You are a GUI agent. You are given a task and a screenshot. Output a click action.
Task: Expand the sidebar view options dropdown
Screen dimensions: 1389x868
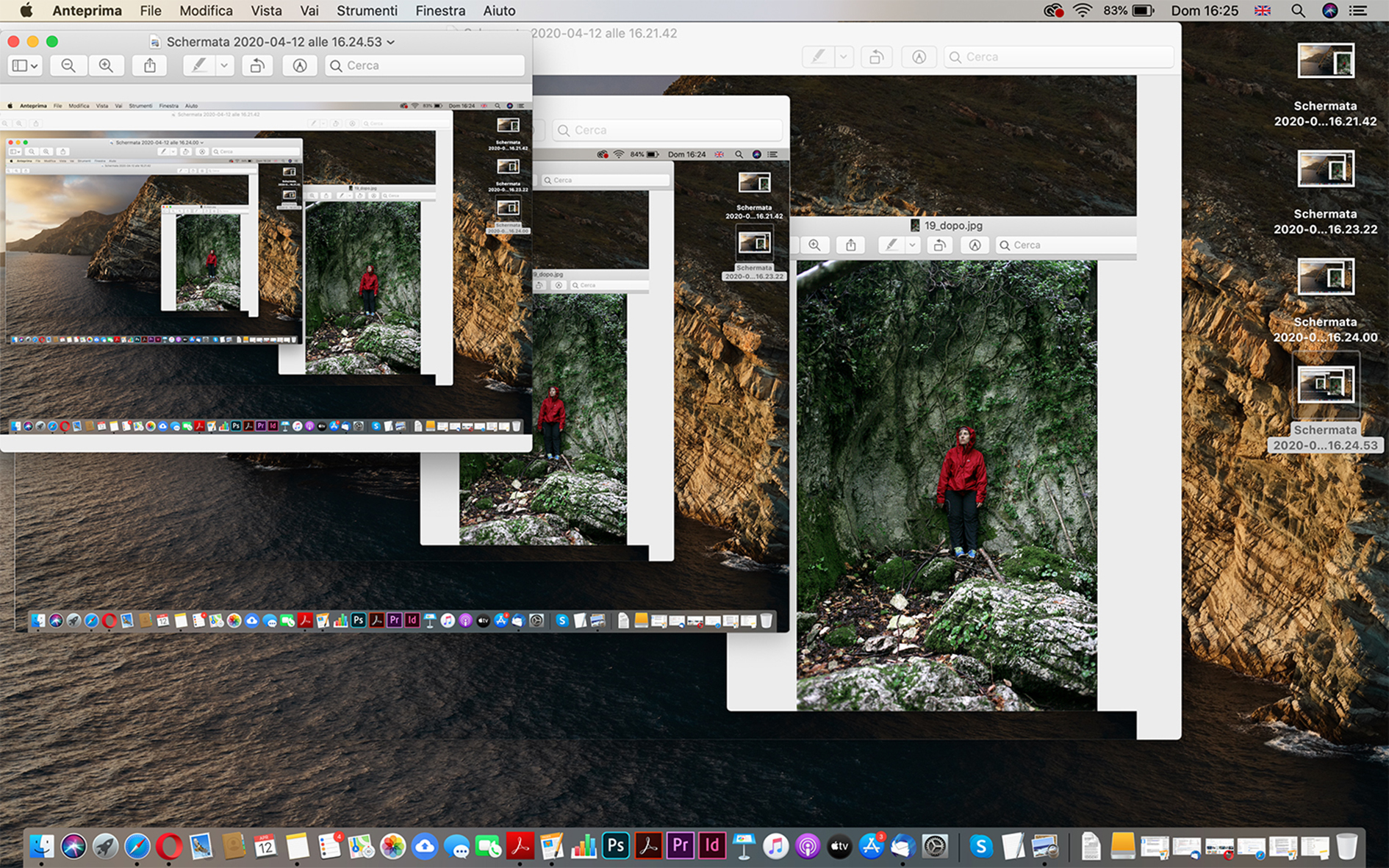tap(25, 65)
